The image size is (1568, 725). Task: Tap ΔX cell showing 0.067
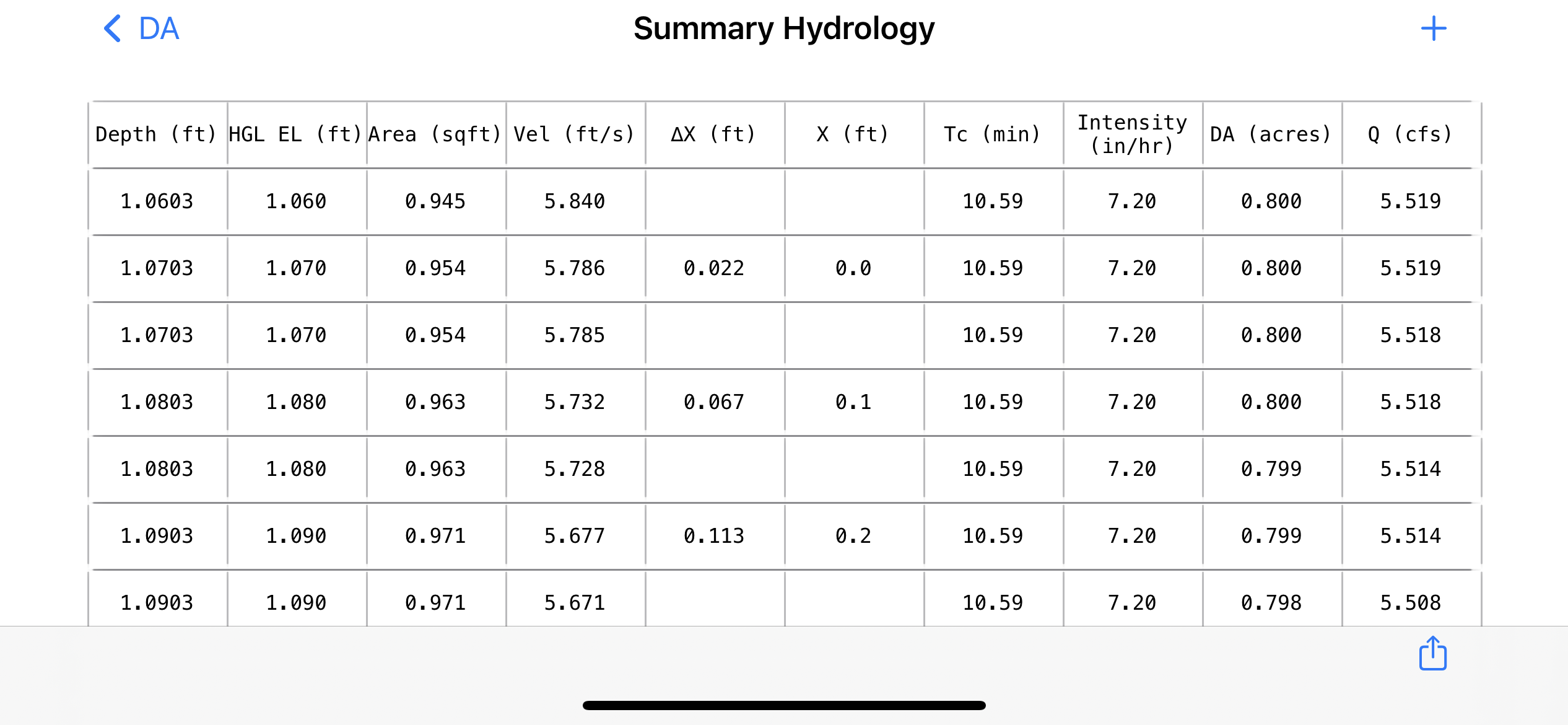tap(713, 402)
